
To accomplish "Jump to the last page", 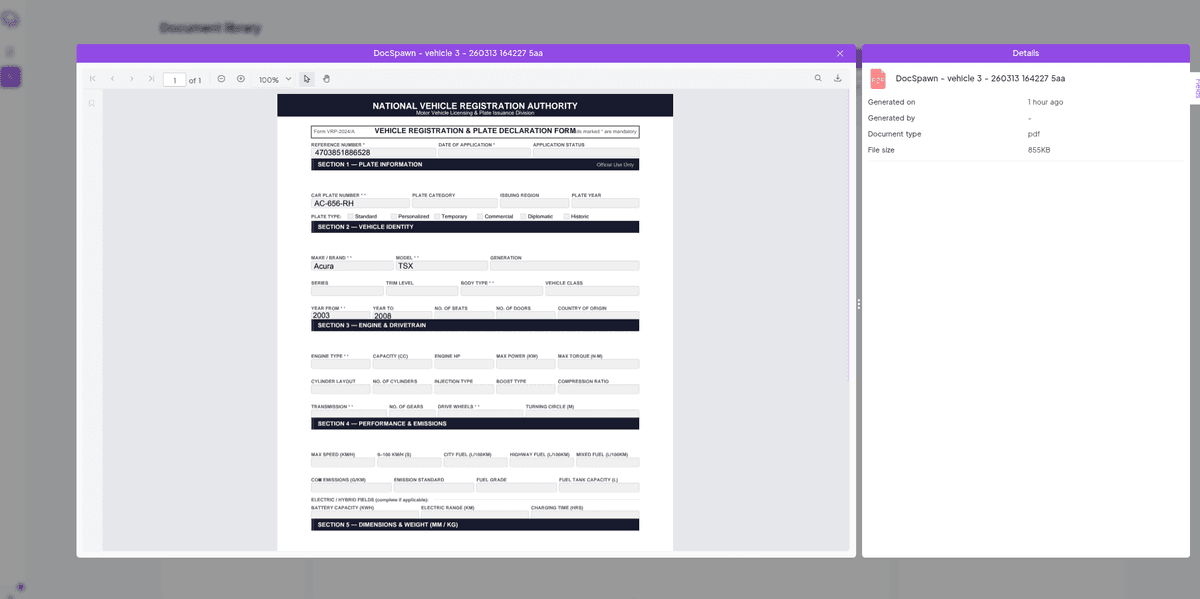I will [x=152, y=78].
